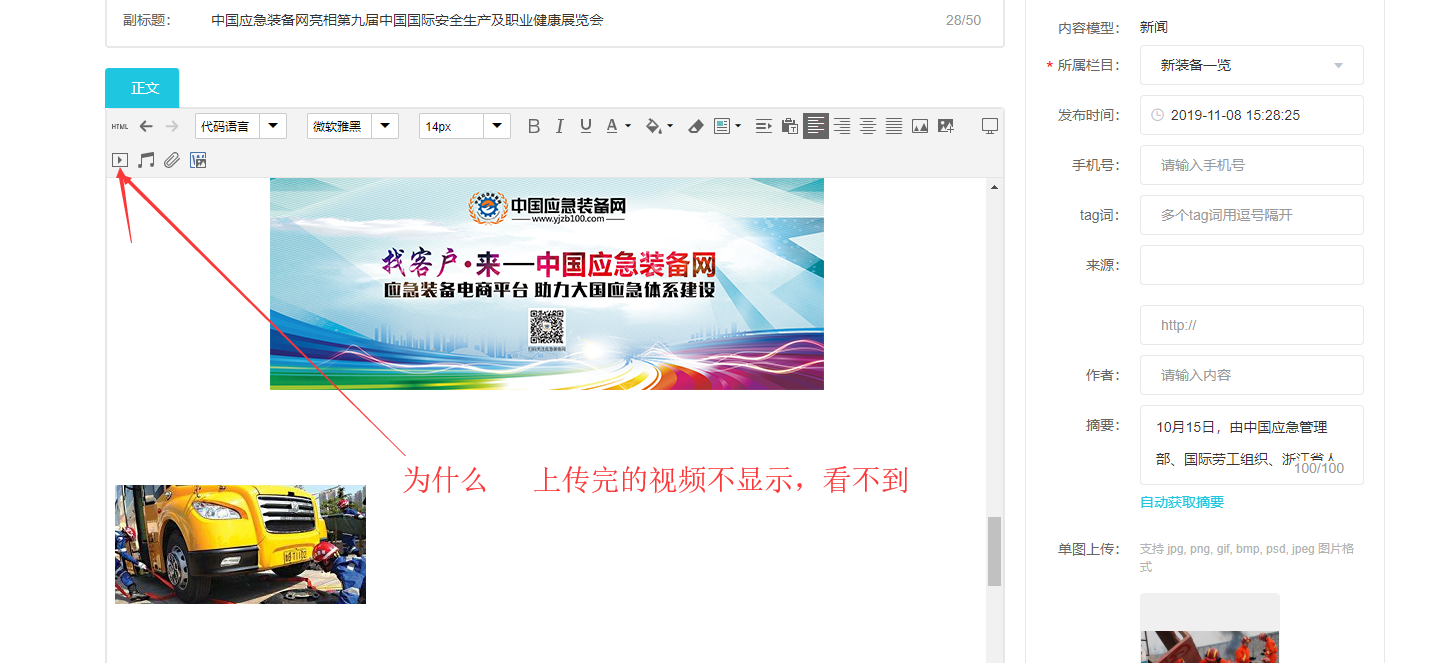Screen dimensions: 1443x663
Task: Toggle fullscreen editor monitor icon
Action: (990, 126)
